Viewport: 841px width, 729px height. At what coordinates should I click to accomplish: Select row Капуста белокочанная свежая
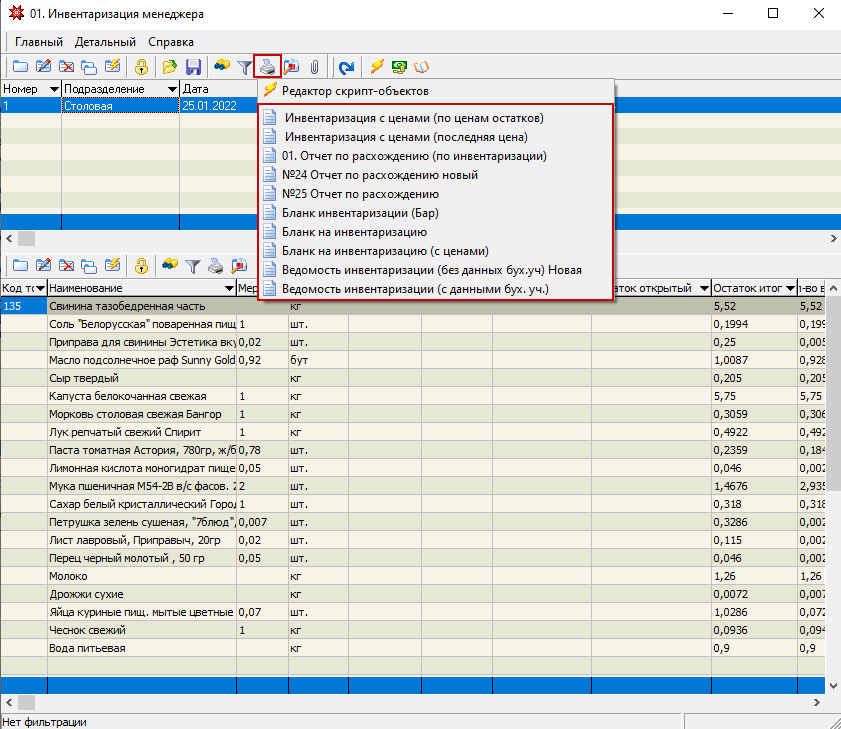pyautogui.click(x=412, y=396)
